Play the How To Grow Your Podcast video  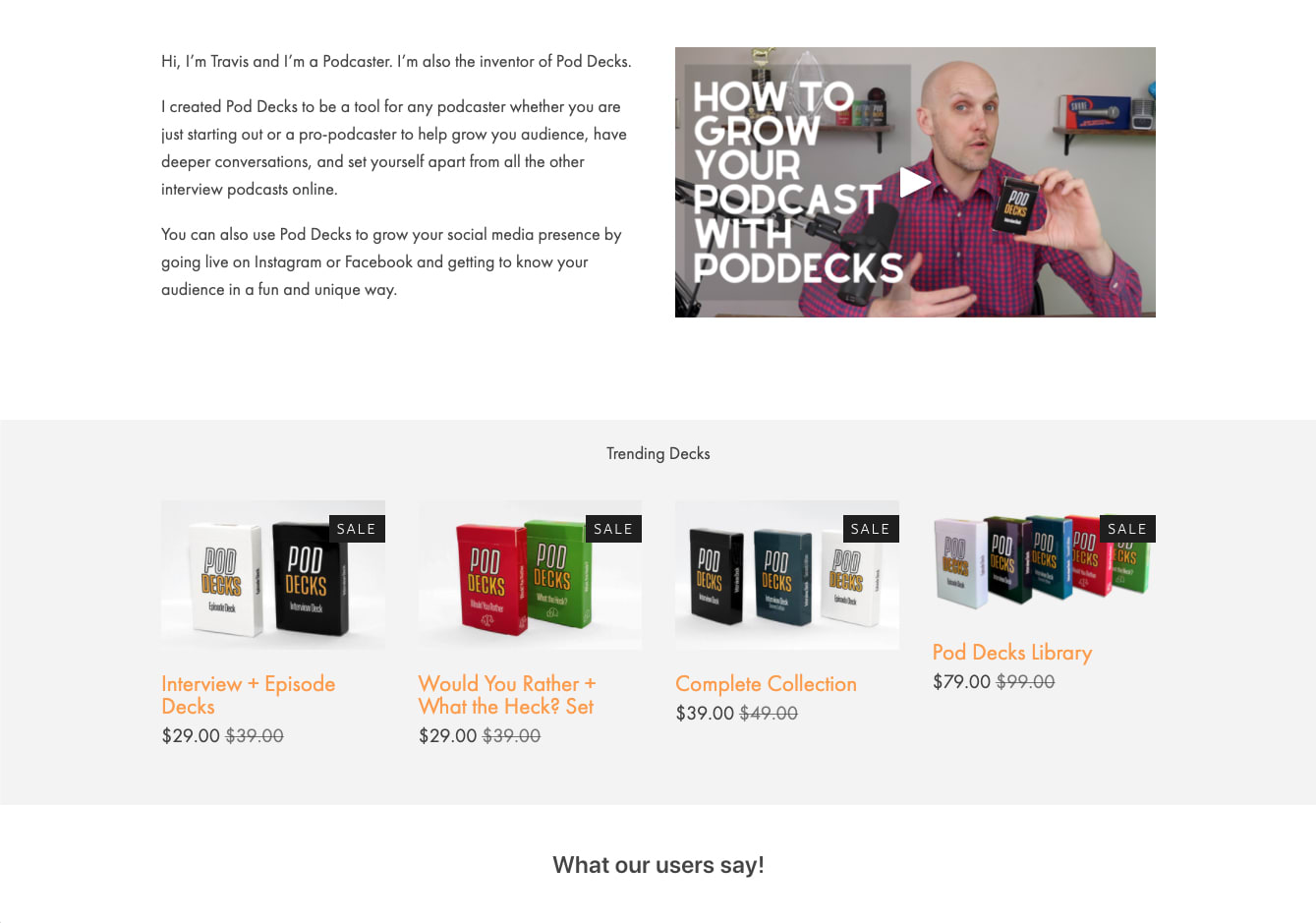pyautogui.click(x=915, y=182)
